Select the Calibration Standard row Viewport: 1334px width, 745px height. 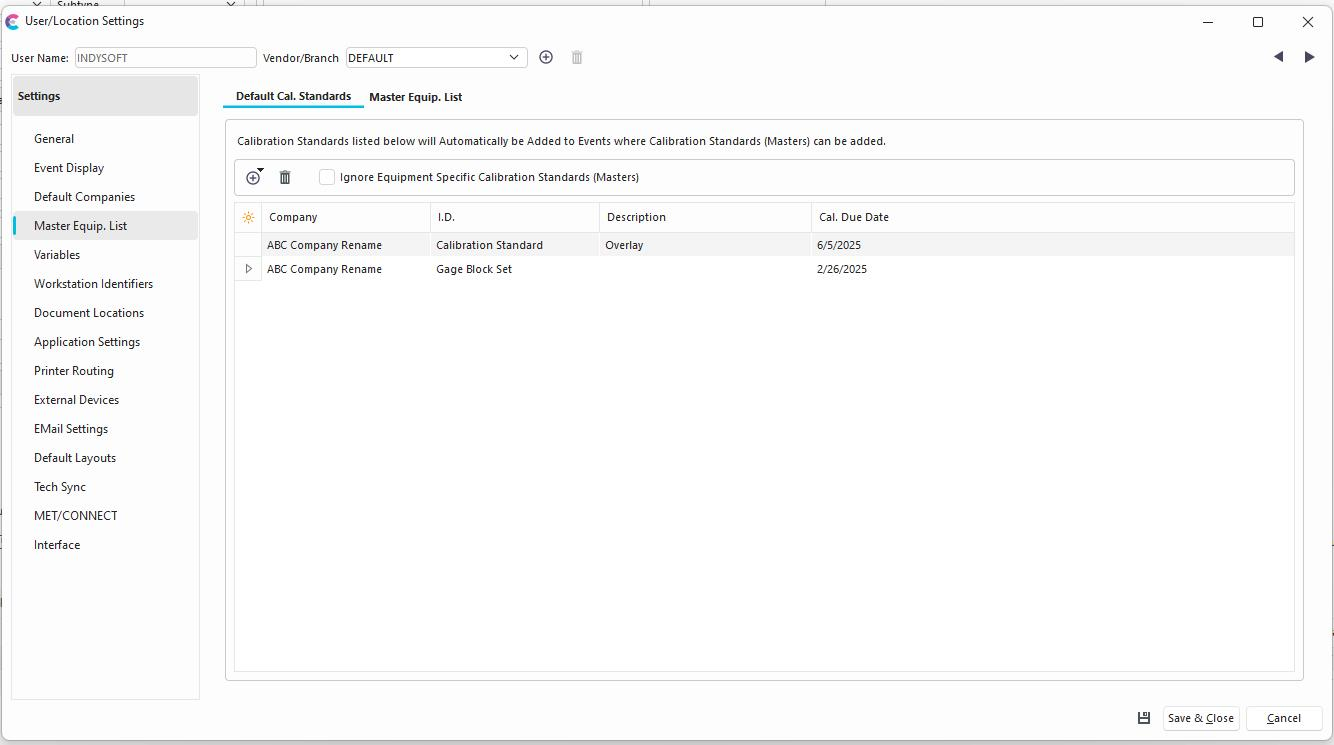(x=489, y=245)
